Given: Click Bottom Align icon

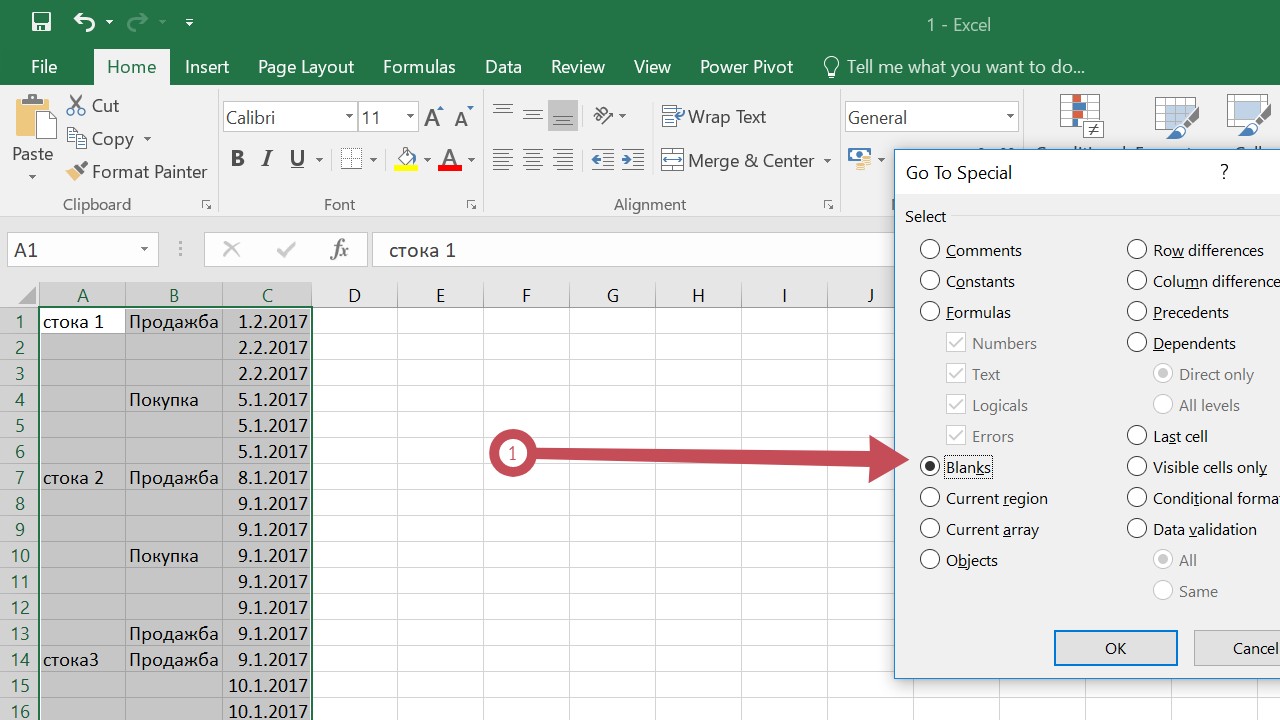Looking at the screenshot, I should tap(563, 116).
